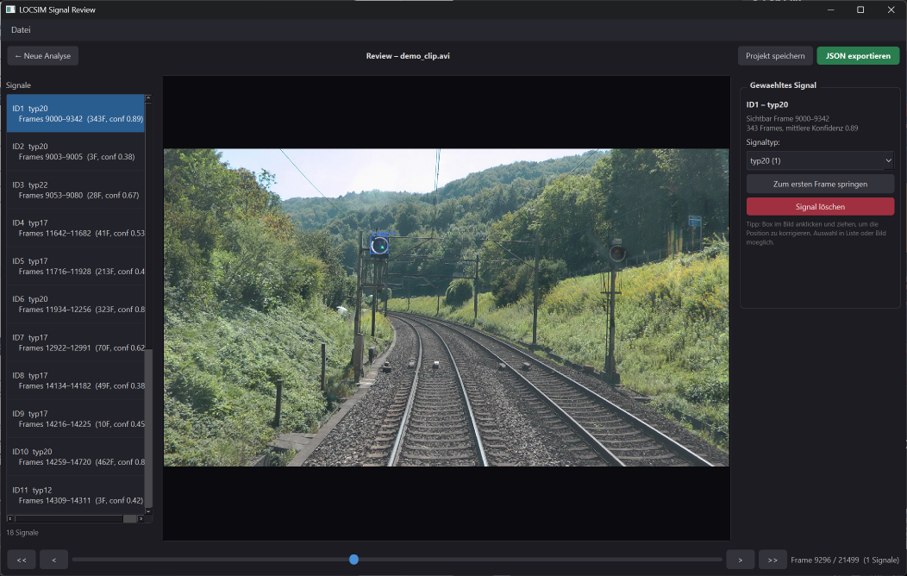
Task: Select signal ID6 typ20 in list
Action: 76,304
